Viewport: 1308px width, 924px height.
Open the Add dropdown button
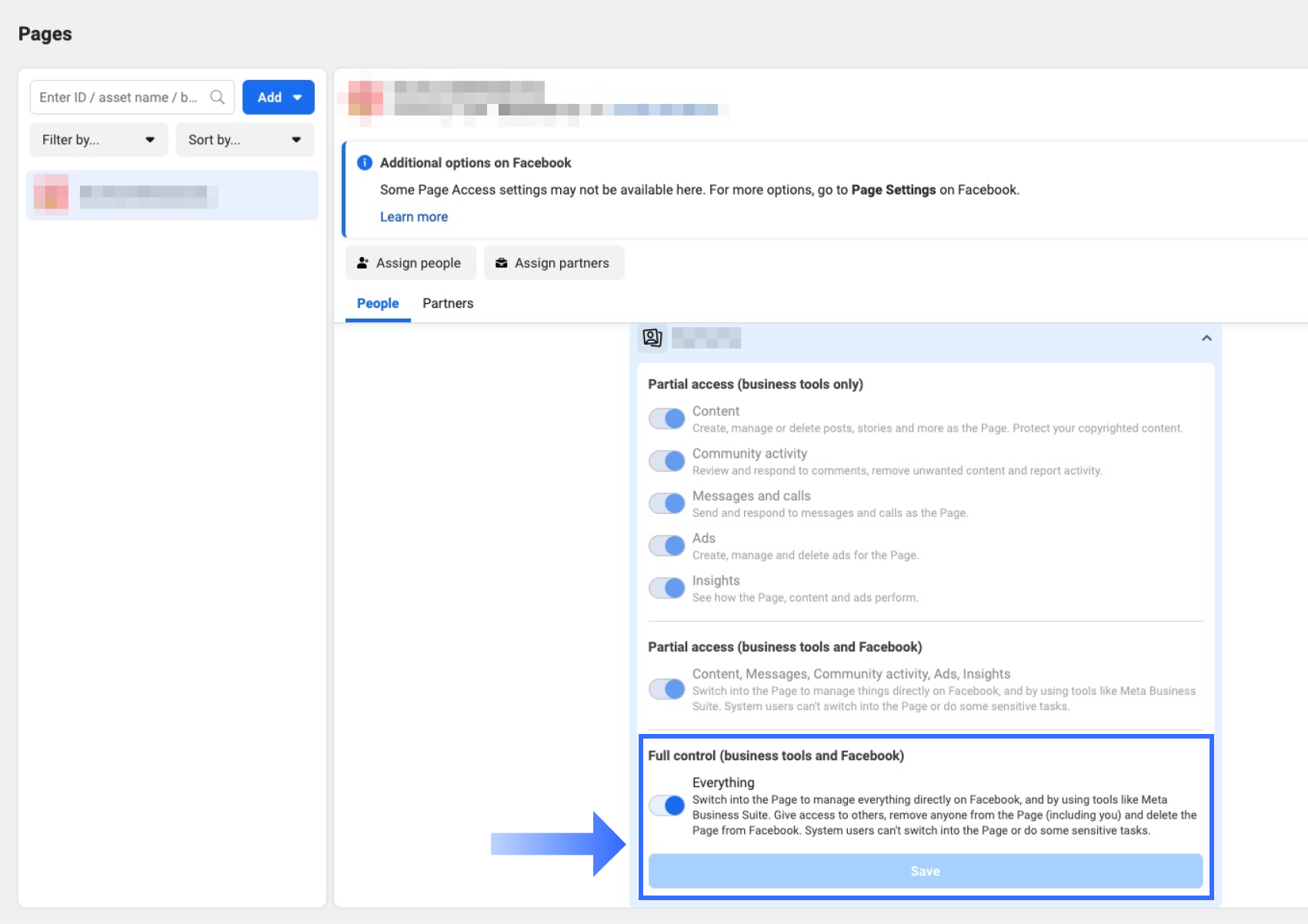(x=279, y=97)
